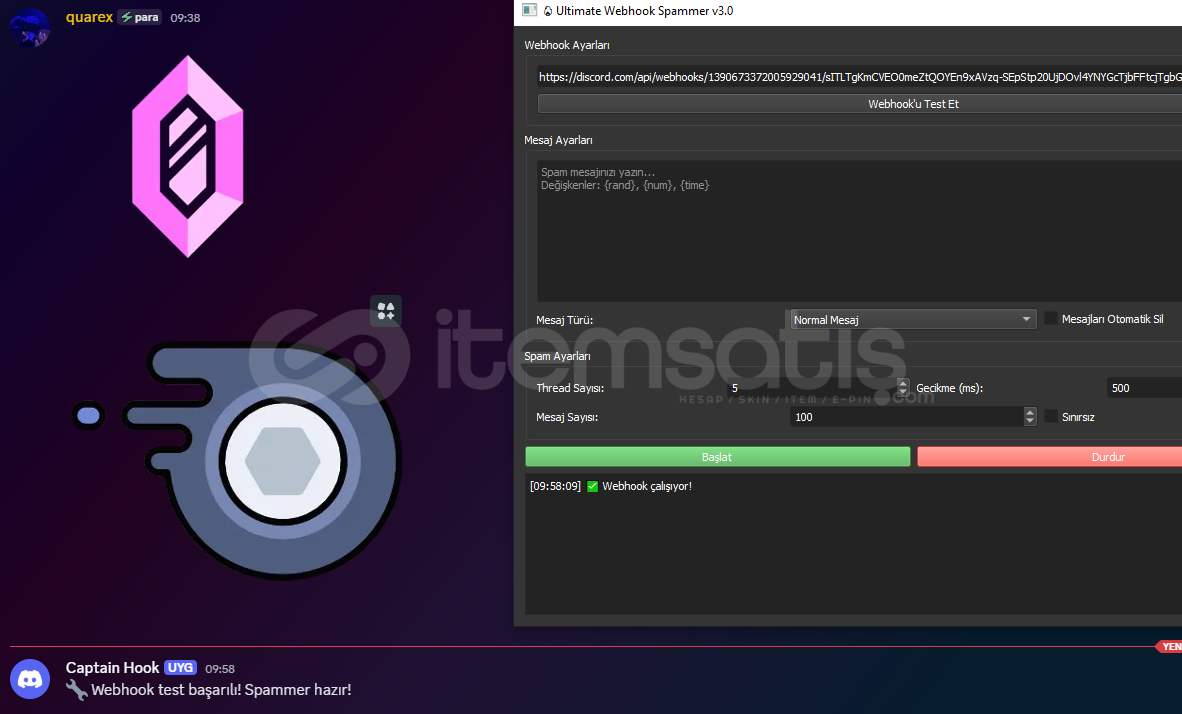Click the "Webhook Ayarları" section label
This screenshot has height=714, width=1182.
click(567, 45)
